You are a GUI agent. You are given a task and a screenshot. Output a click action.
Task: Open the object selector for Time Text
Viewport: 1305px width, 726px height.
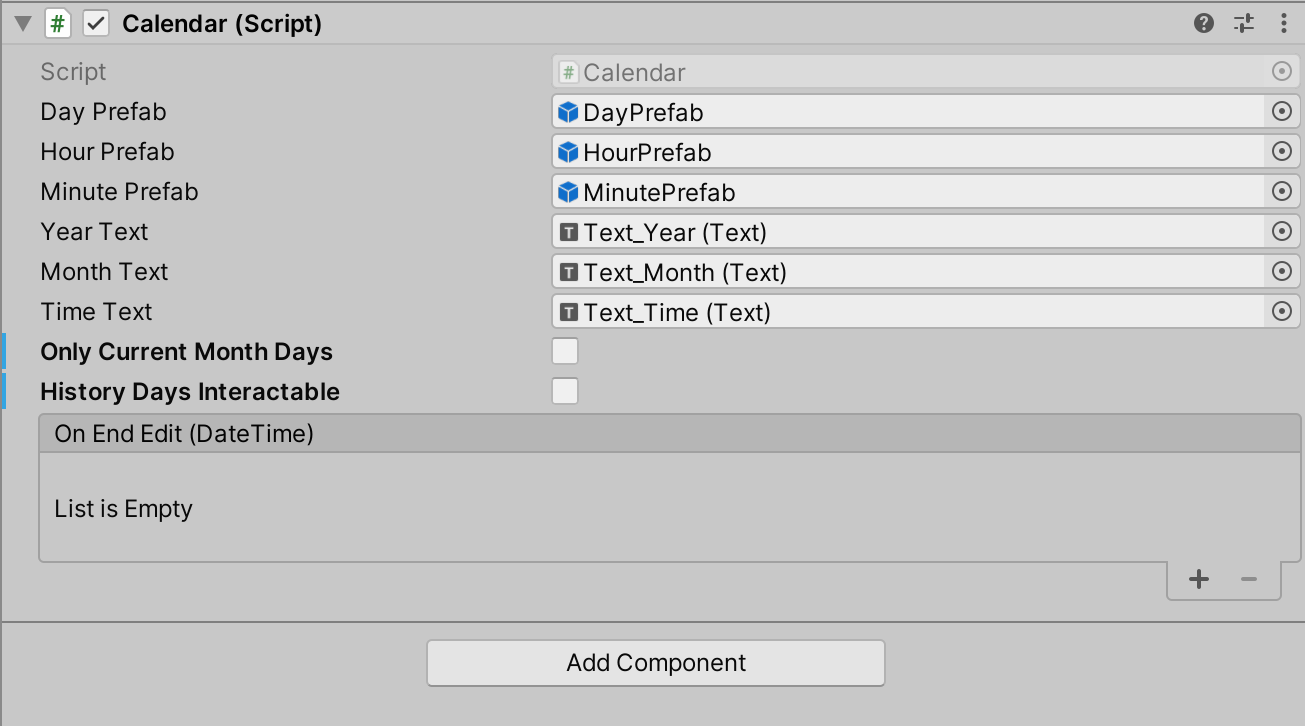click(1281, 311)
